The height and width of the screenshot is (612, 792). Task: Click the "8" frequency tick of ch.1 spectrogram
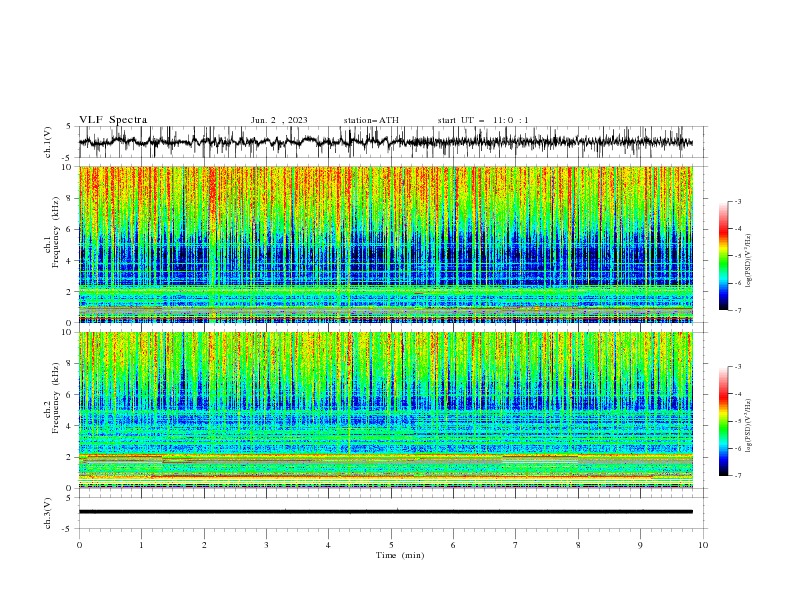[x=69, y=198]
